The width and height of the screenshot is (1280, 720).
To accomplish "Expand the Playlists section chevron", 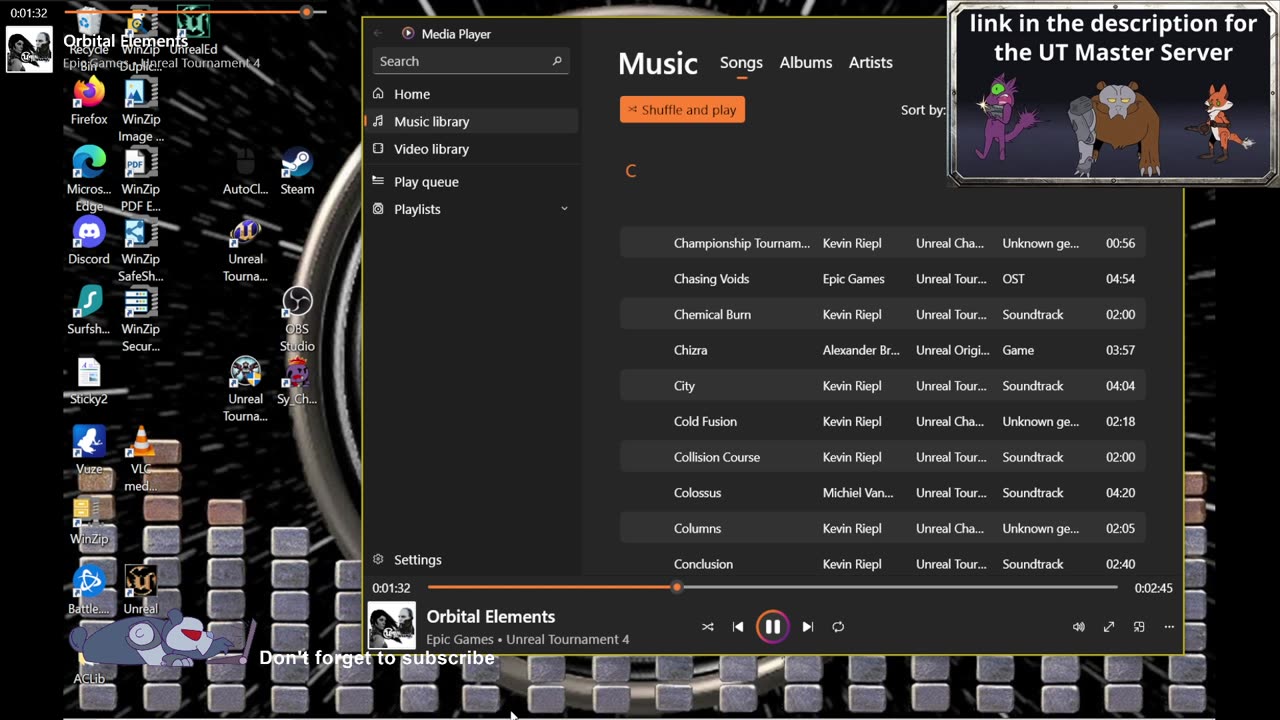I will tap(564, 209).
